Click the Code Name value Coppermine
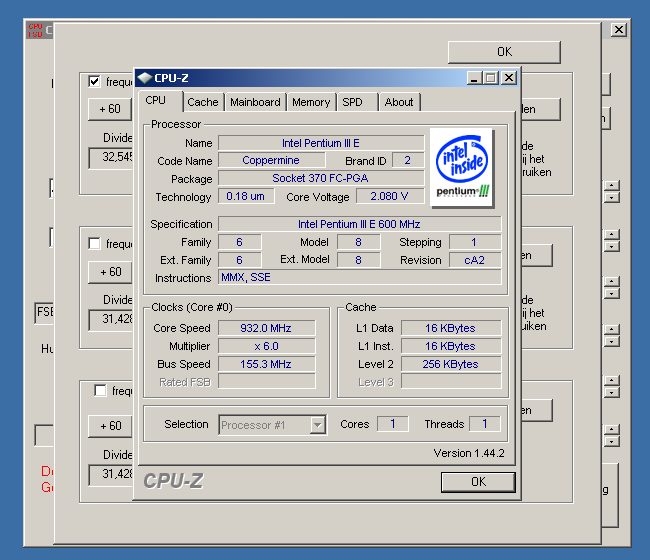Image resolution: width=650 pixels, height=560 pixels. click(x=272, y=160)
